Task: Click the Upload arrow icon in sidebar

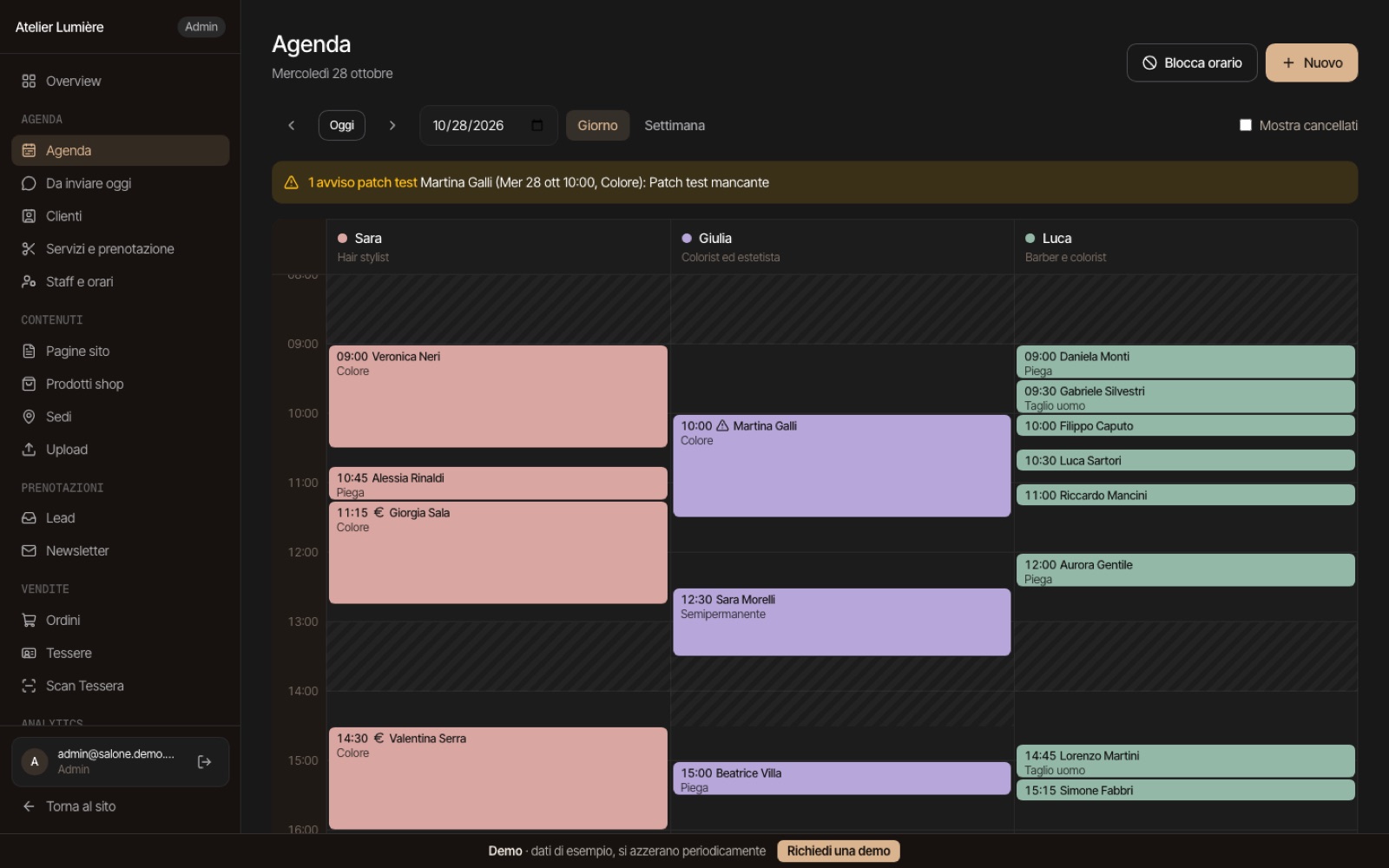Action: (29, 450)
